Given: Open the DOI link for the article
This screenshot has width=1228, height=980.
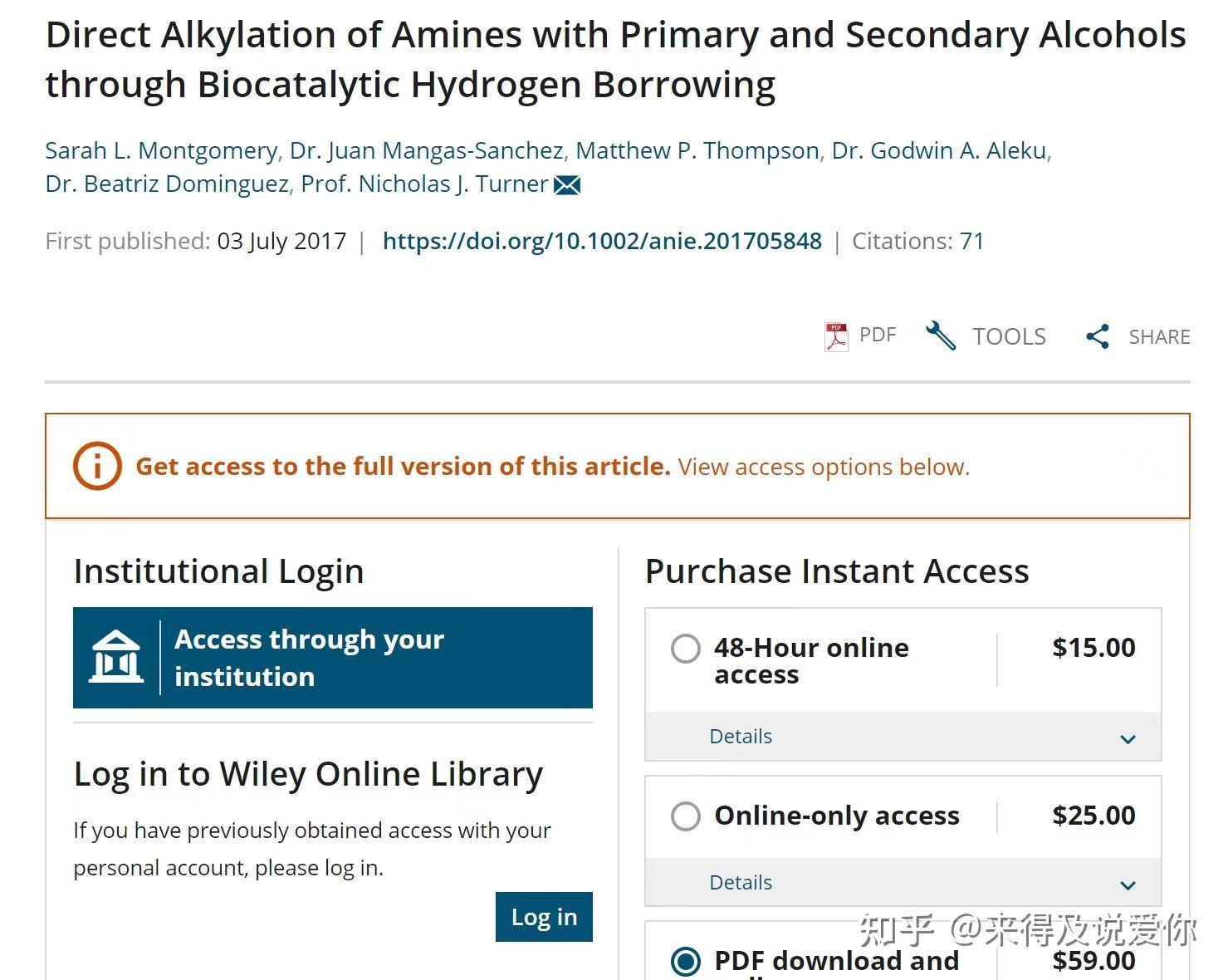Looking at the screenshot, I should coord(602,242).
